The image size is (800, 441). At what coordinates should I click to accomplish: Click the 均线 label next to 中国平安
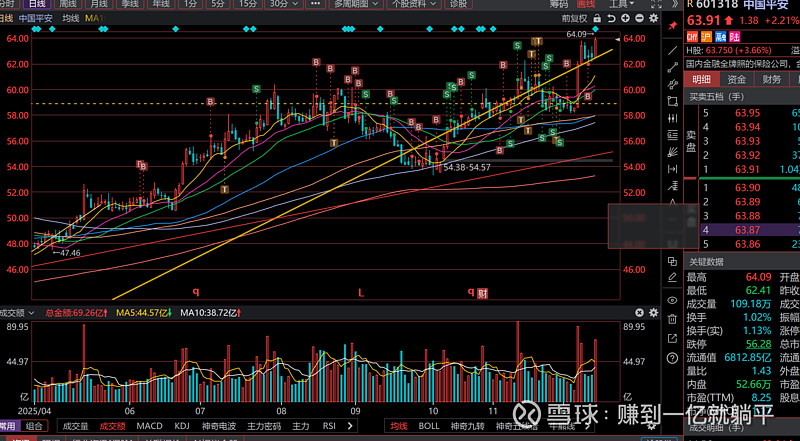tap(70, 18)
